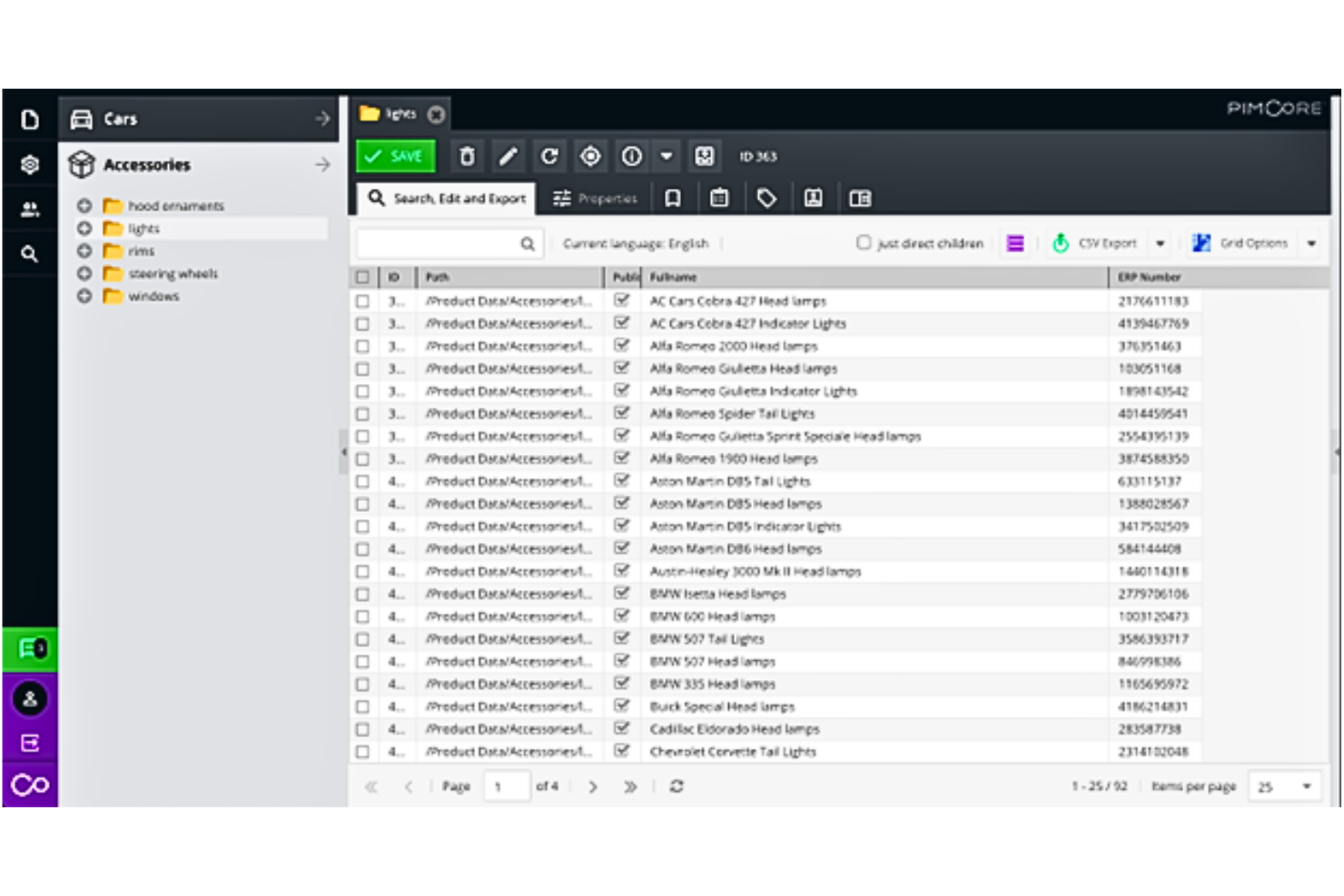This screenshot has width=1344, height=896.
Task: Go to last page double arrow
Action: [630, 786]
